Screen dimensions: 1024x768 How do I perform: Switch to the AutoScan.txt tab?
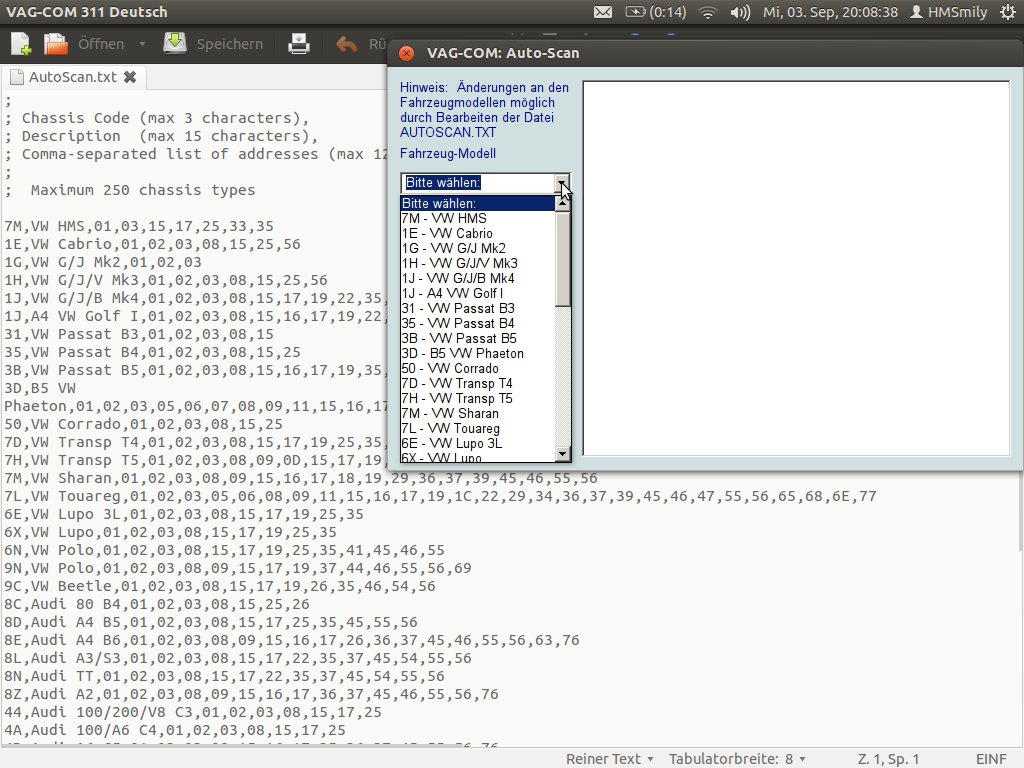click(x=72, y=77)
